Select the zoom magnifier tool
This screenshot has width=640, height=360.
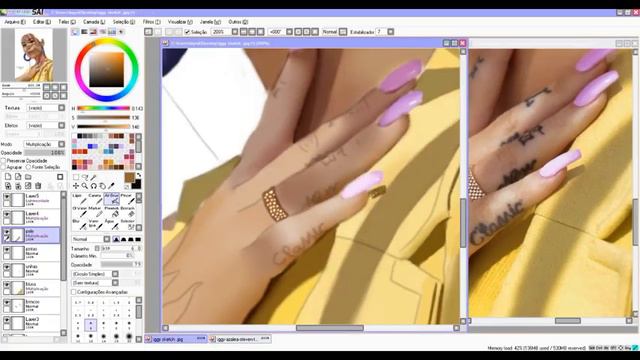(x=85, y=186)
